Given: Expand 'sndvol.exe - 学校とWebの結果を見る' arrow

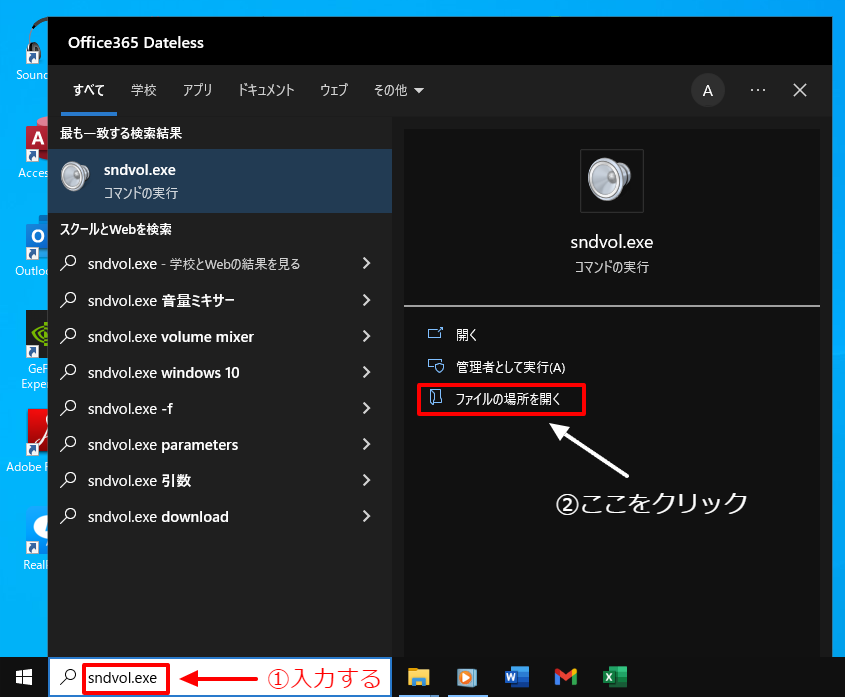Looking at the screenshot, I should [366, 263].
